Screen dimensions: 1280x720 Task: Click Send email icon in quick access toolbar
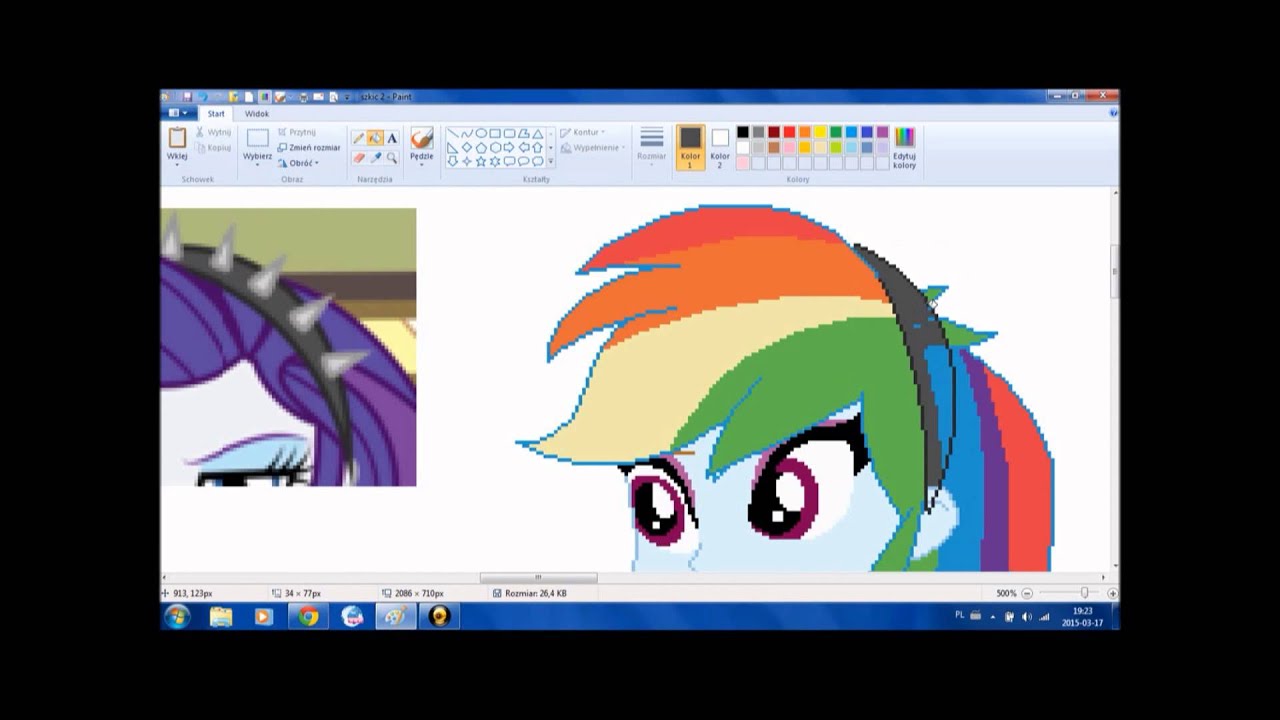pyautogui.click(x=318, y=97)
